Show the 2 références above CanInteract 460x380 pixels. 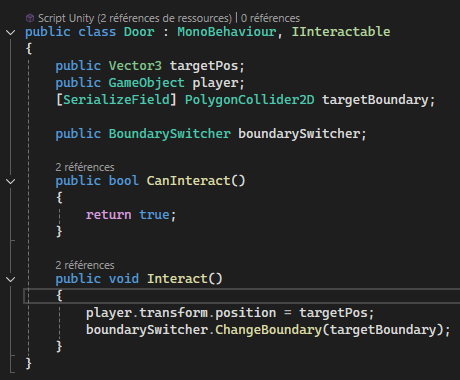85,167
